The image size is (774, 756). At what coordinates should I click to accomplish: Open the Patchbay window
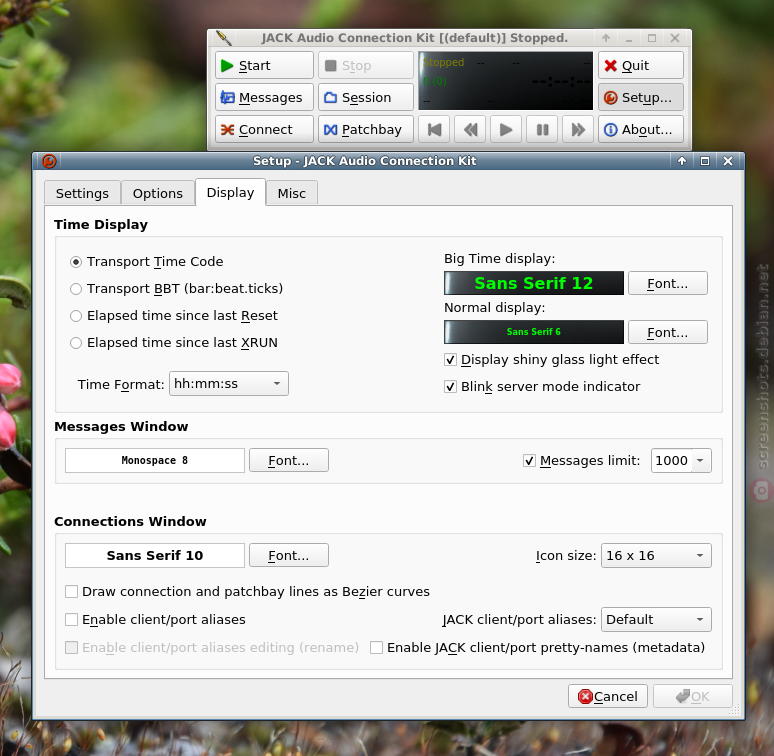point(366,129)
